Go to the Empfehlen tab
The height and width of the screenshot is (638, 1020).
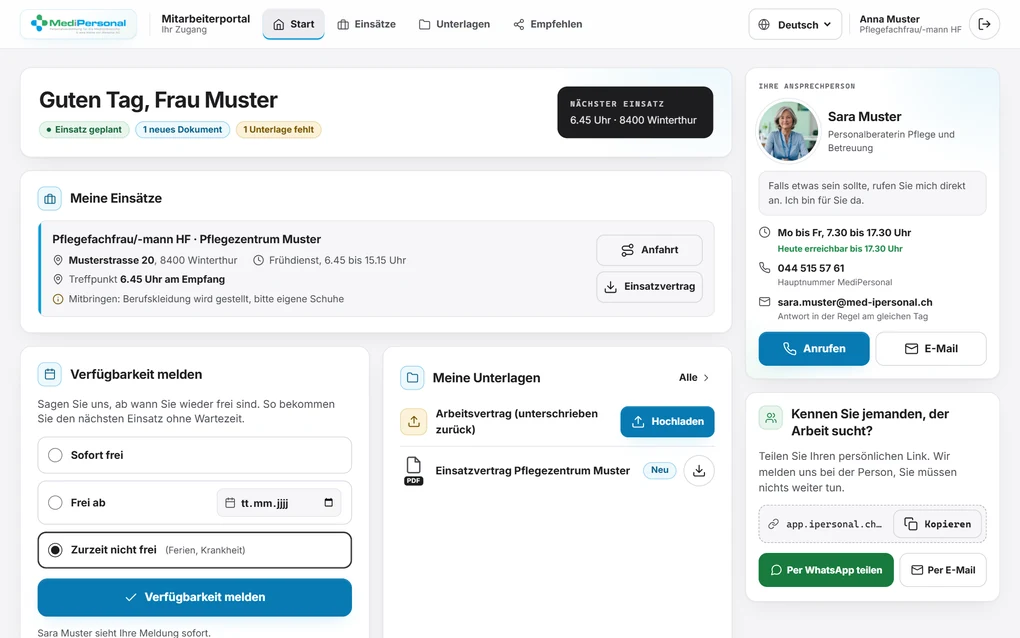[x=548, y=24]
